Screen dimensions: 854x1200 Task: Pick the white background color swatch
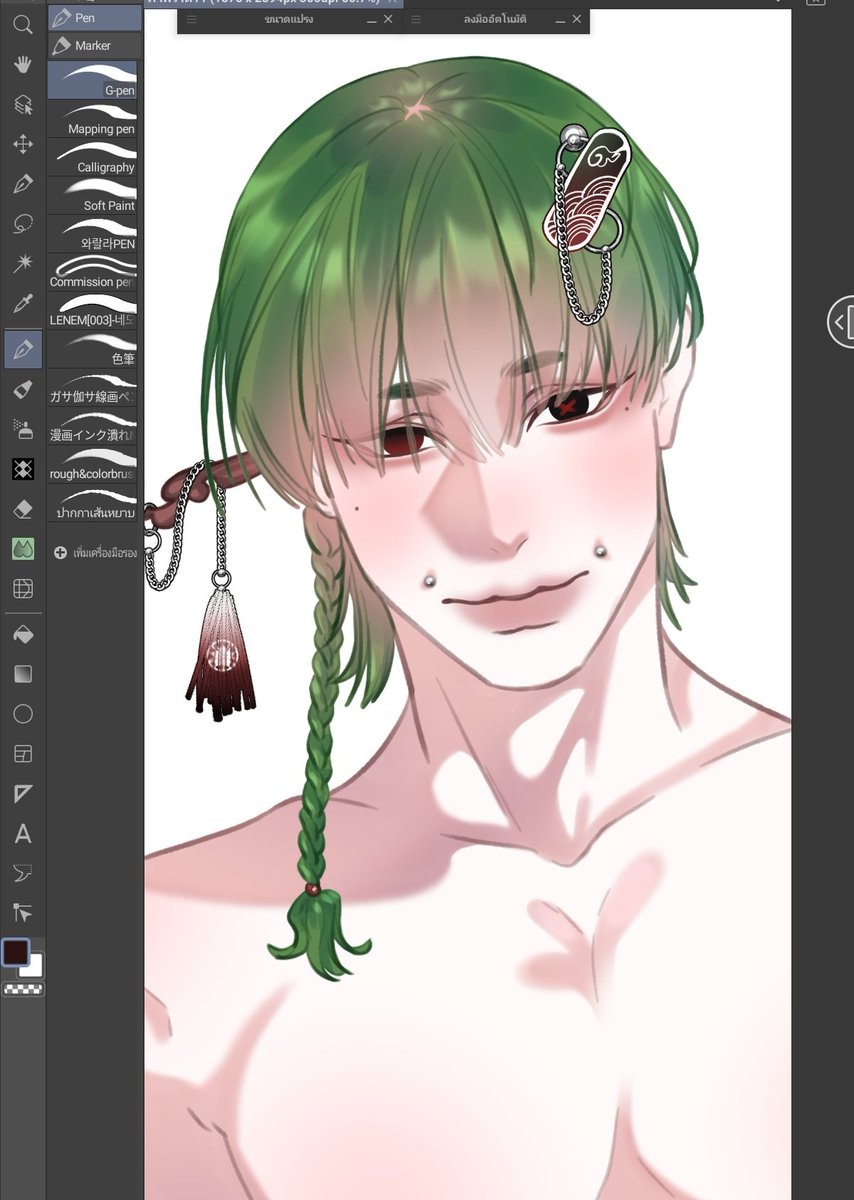click(35, 967)
